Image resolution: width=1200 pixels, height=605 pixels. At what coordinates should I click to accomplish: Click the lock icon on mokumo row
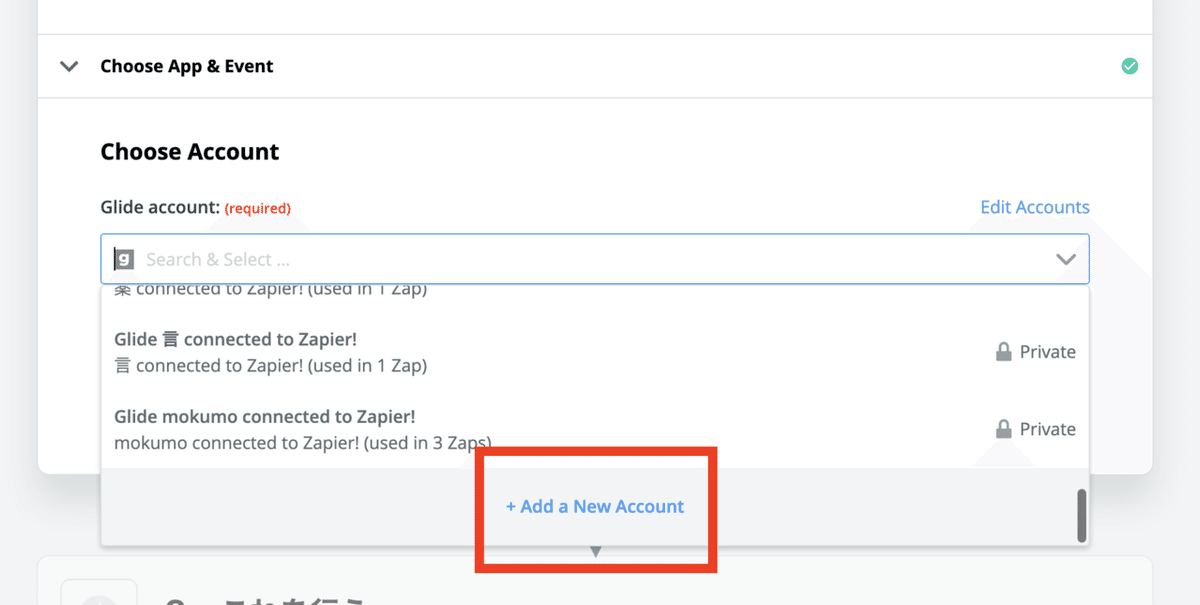1003,429
